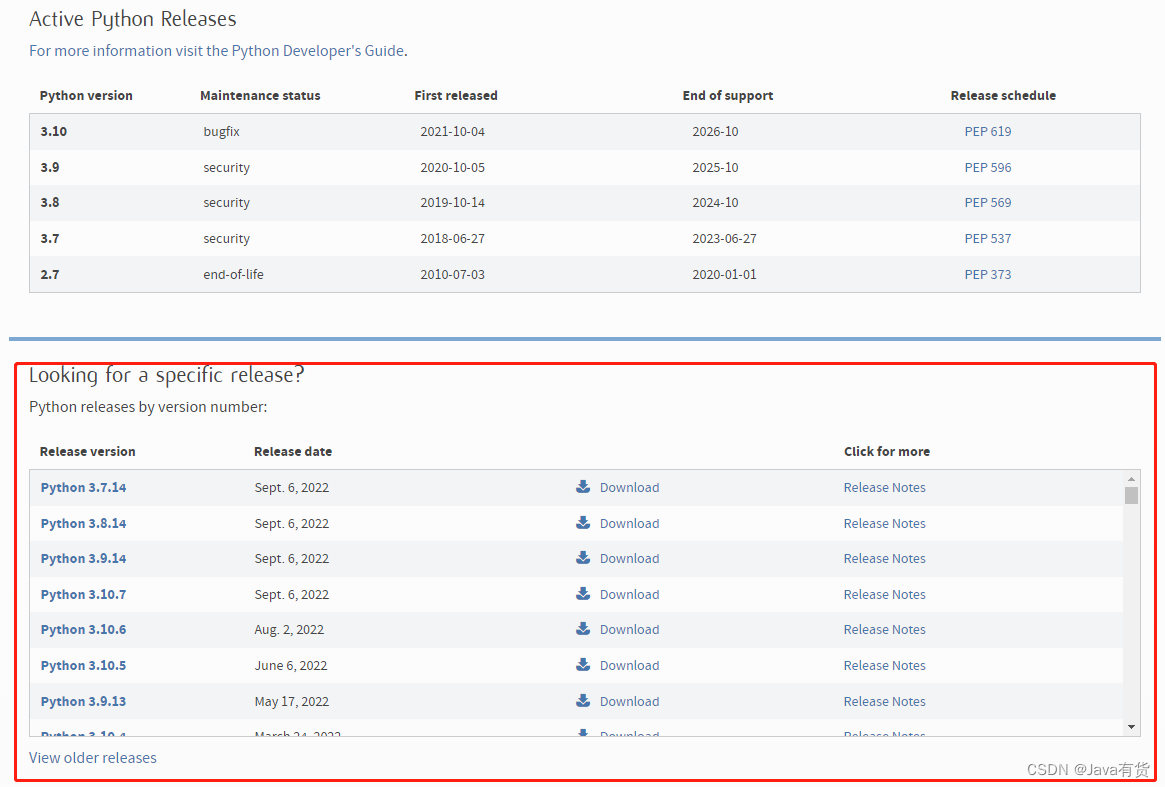Click Download text for Python 3.7.14
The image size is (1165, 787).
pos(629,488)
